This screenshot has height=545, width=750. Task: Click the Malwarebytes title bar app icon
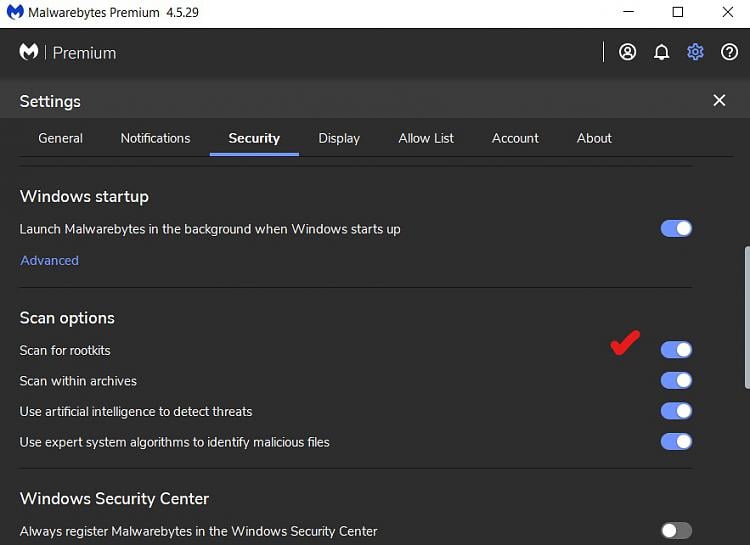(x=15, y=12)
